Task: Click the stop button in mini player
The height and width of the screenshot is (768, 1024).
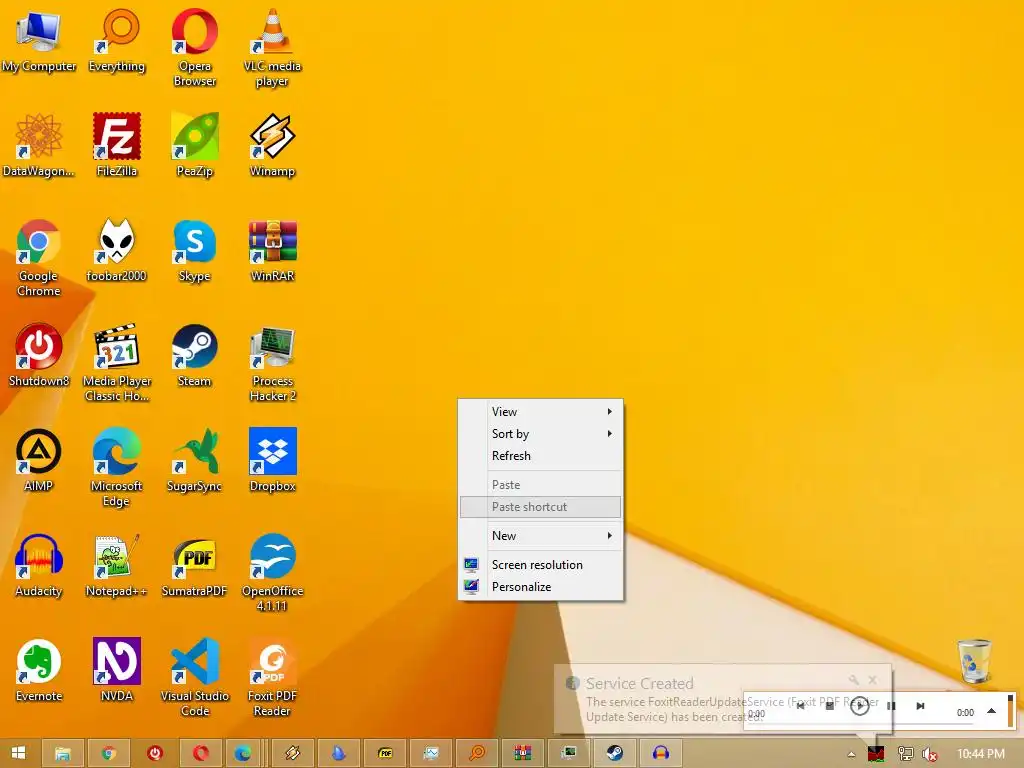Action: (829, 706)
